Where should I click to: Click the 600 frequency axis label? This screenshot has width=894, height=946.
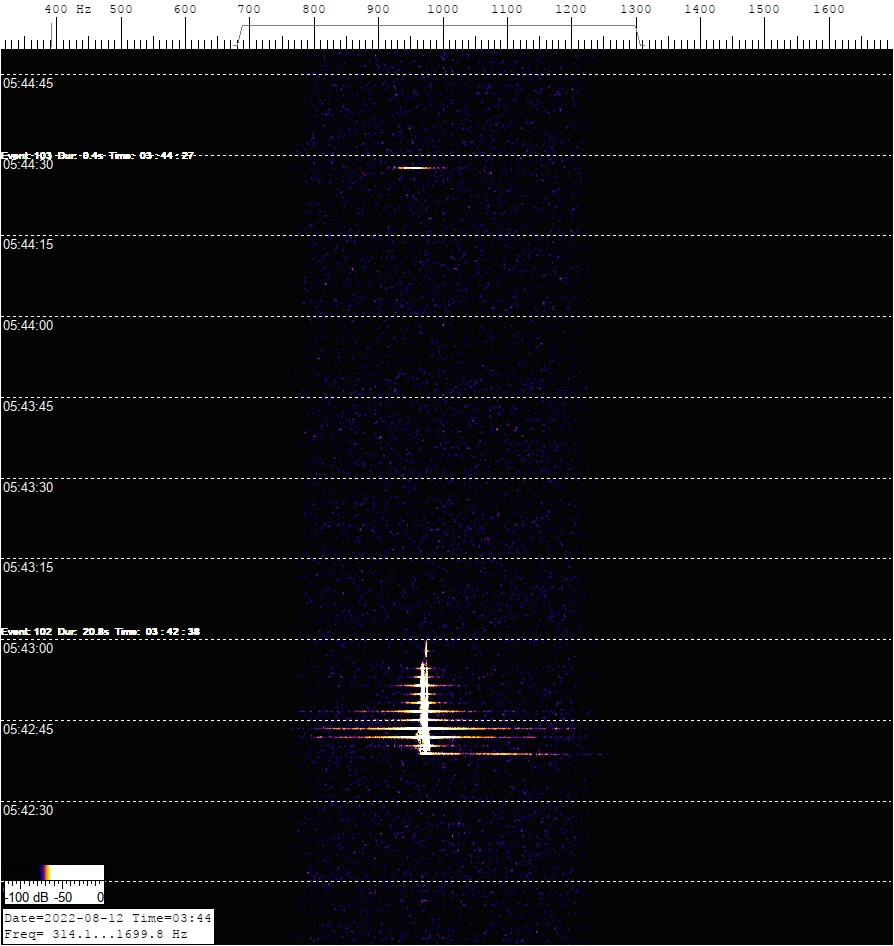coord(185,9)
